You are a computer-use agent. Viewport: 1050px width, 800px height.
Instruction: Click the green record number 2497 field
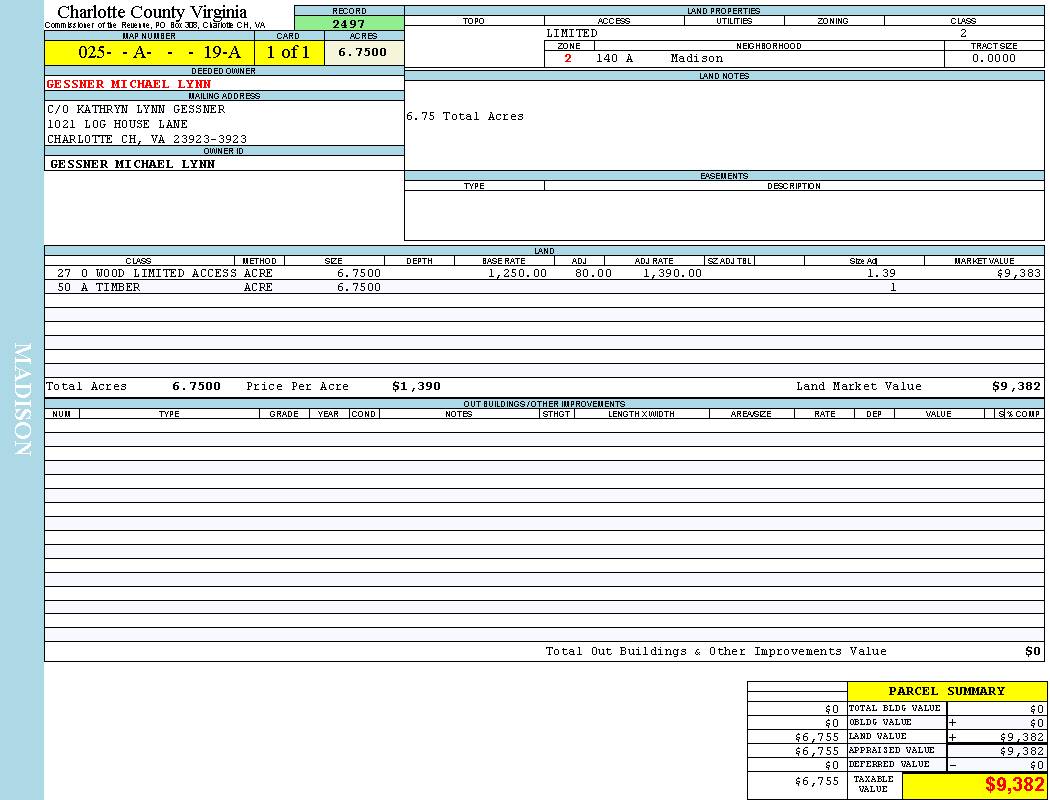coord(349,24)
